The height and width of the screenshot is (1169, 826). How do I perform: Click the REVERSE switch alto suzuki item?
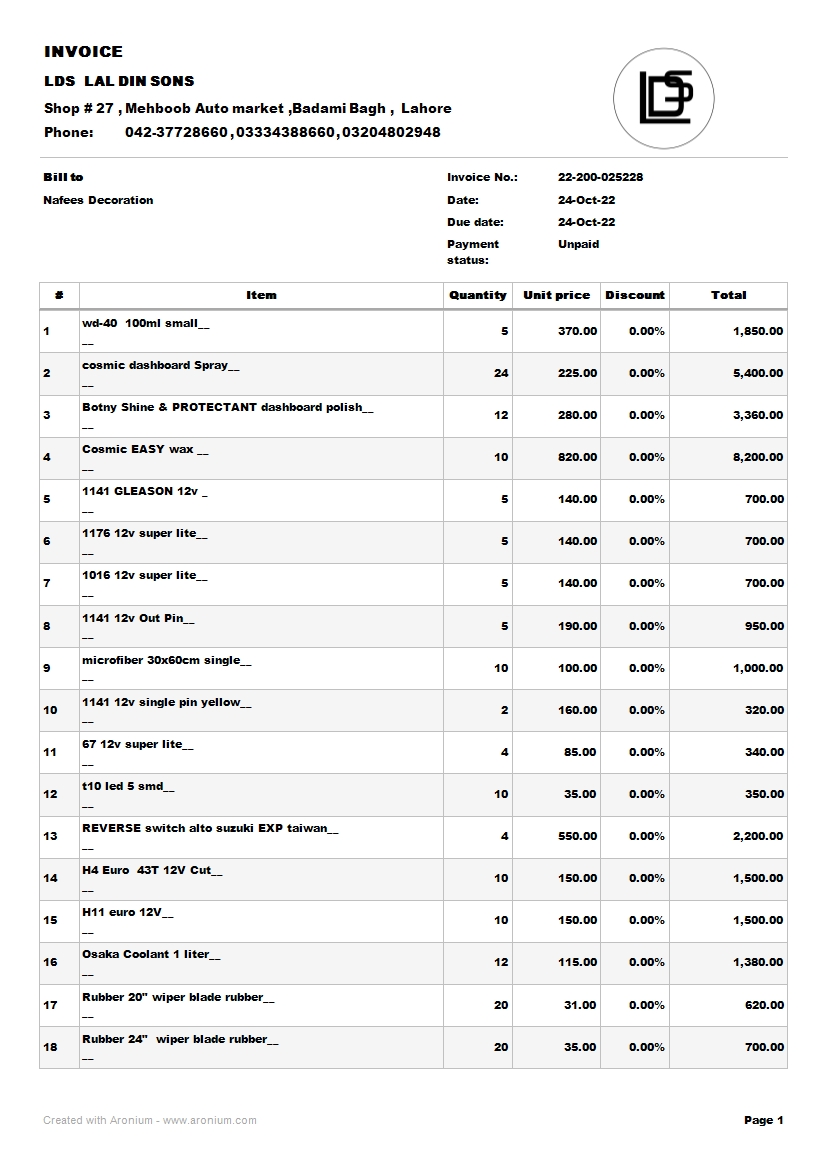[210, 829]
